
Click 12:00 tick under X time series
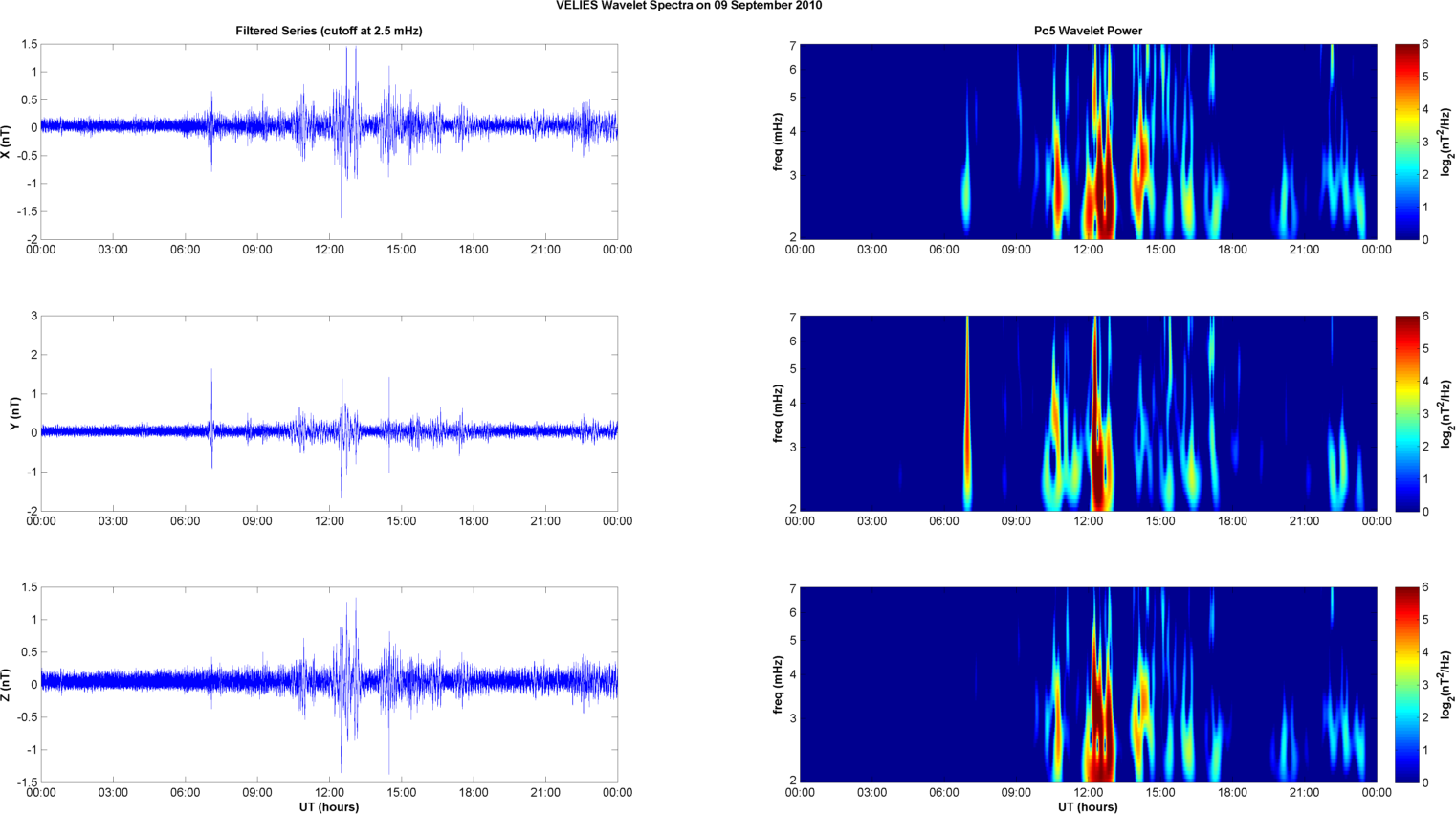click(x=329, y=250)
